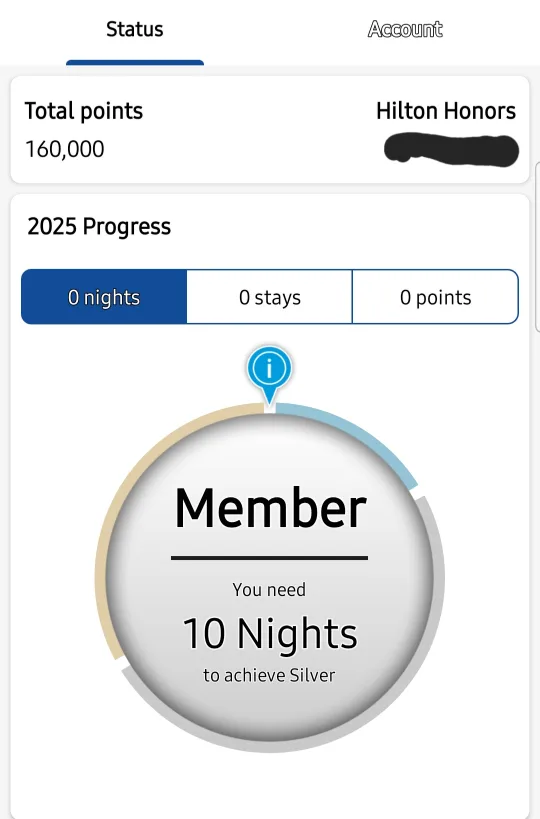
Task: Tap the 160,000 points balance
Action: click(x=65, y=149)
